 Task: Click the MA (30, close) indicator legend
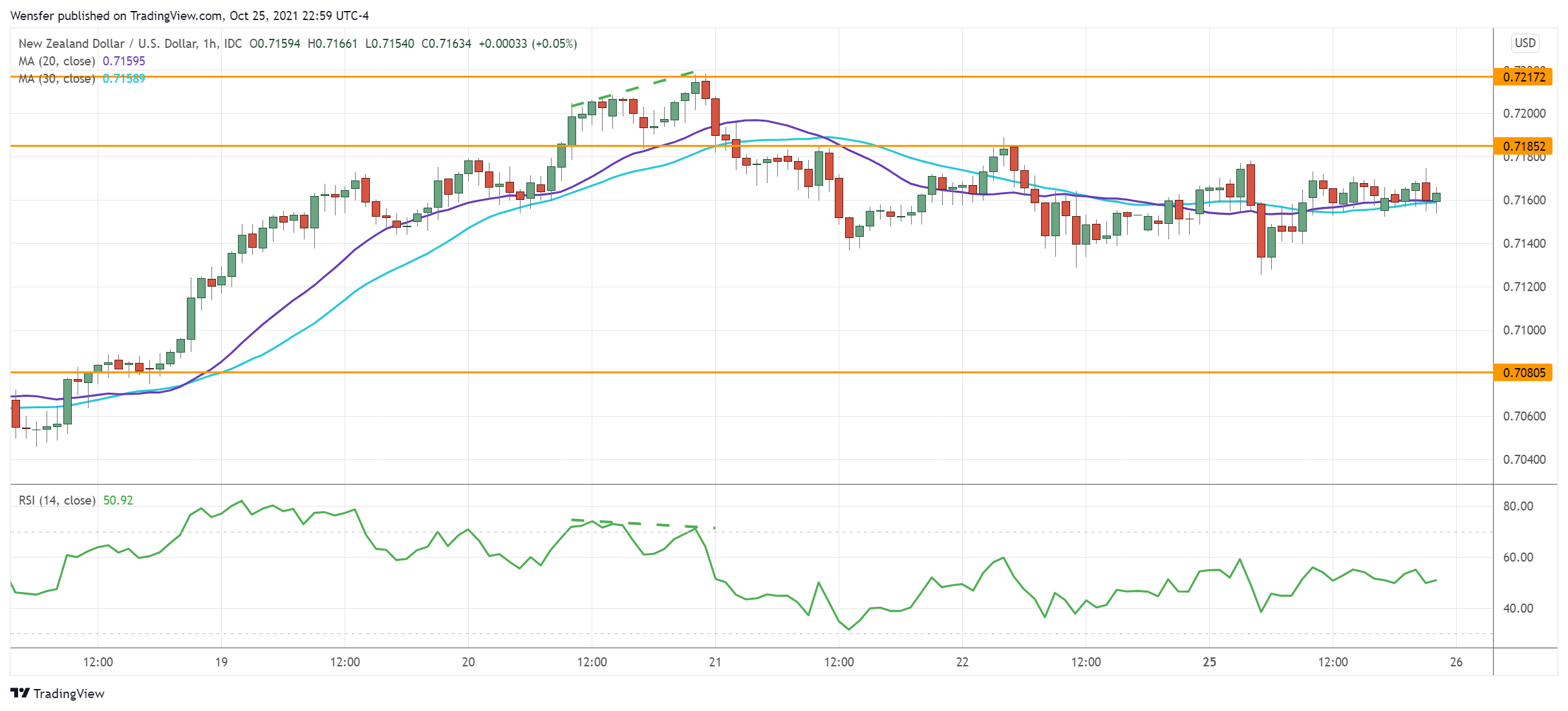coord(57,79)
